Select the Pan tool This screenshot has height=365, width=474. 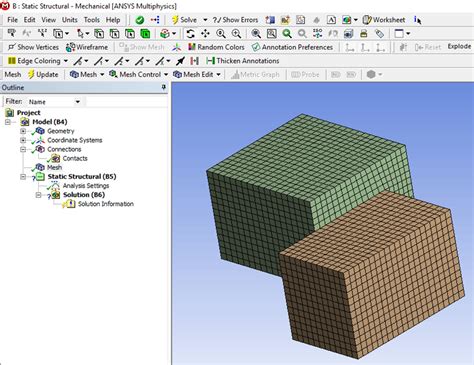click(205, 34)
